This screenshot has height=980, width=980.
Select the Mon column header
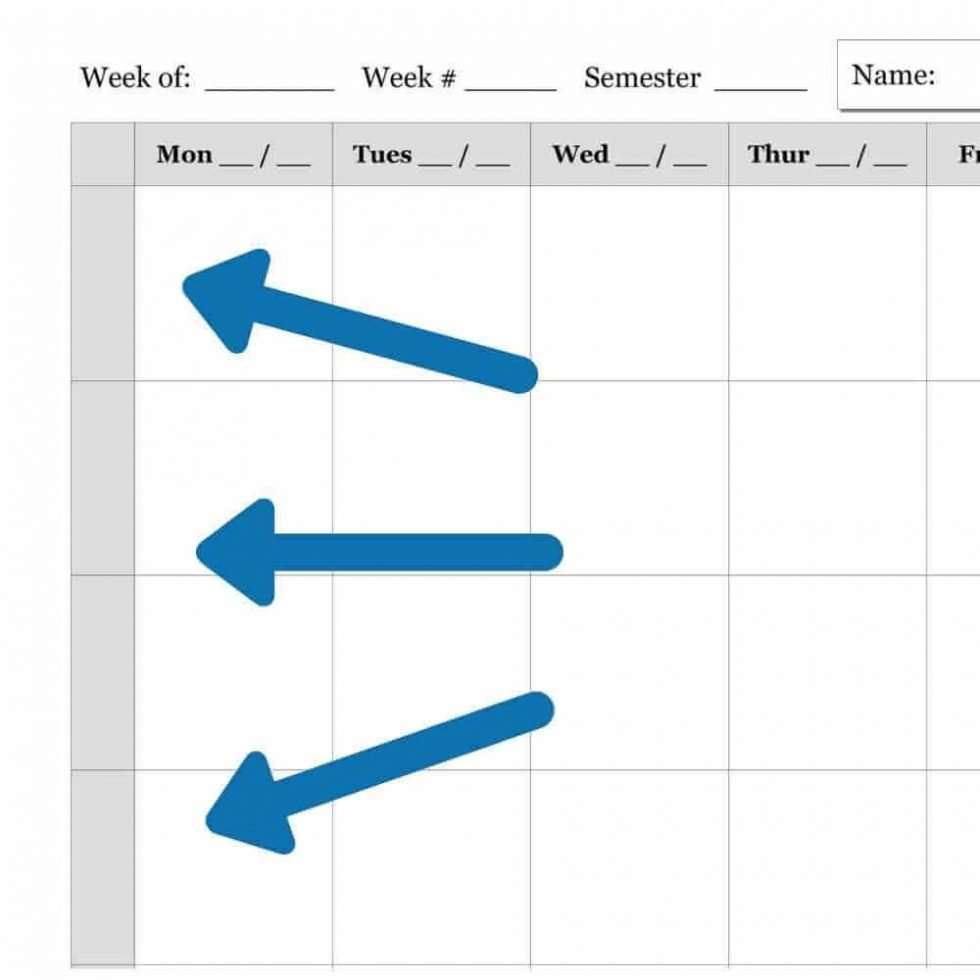(185, 155)
